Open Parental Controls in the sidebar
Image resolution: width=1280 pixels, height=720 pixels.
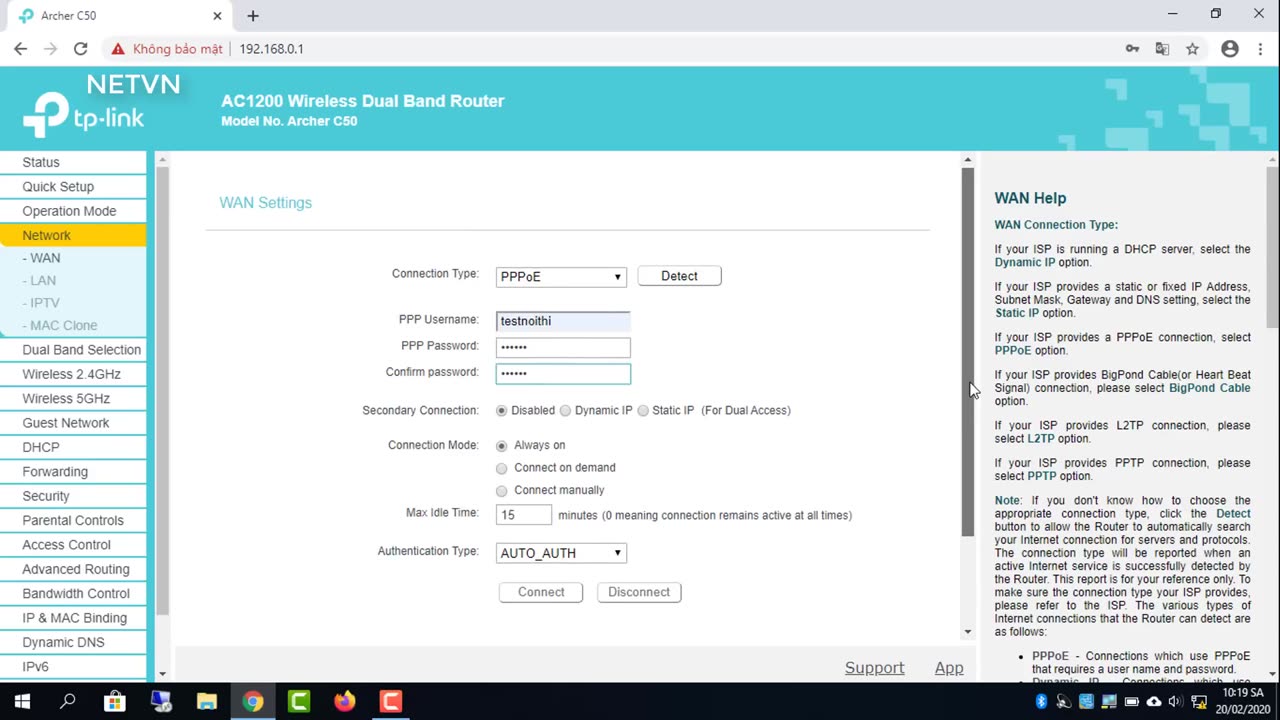pos(73,520)
